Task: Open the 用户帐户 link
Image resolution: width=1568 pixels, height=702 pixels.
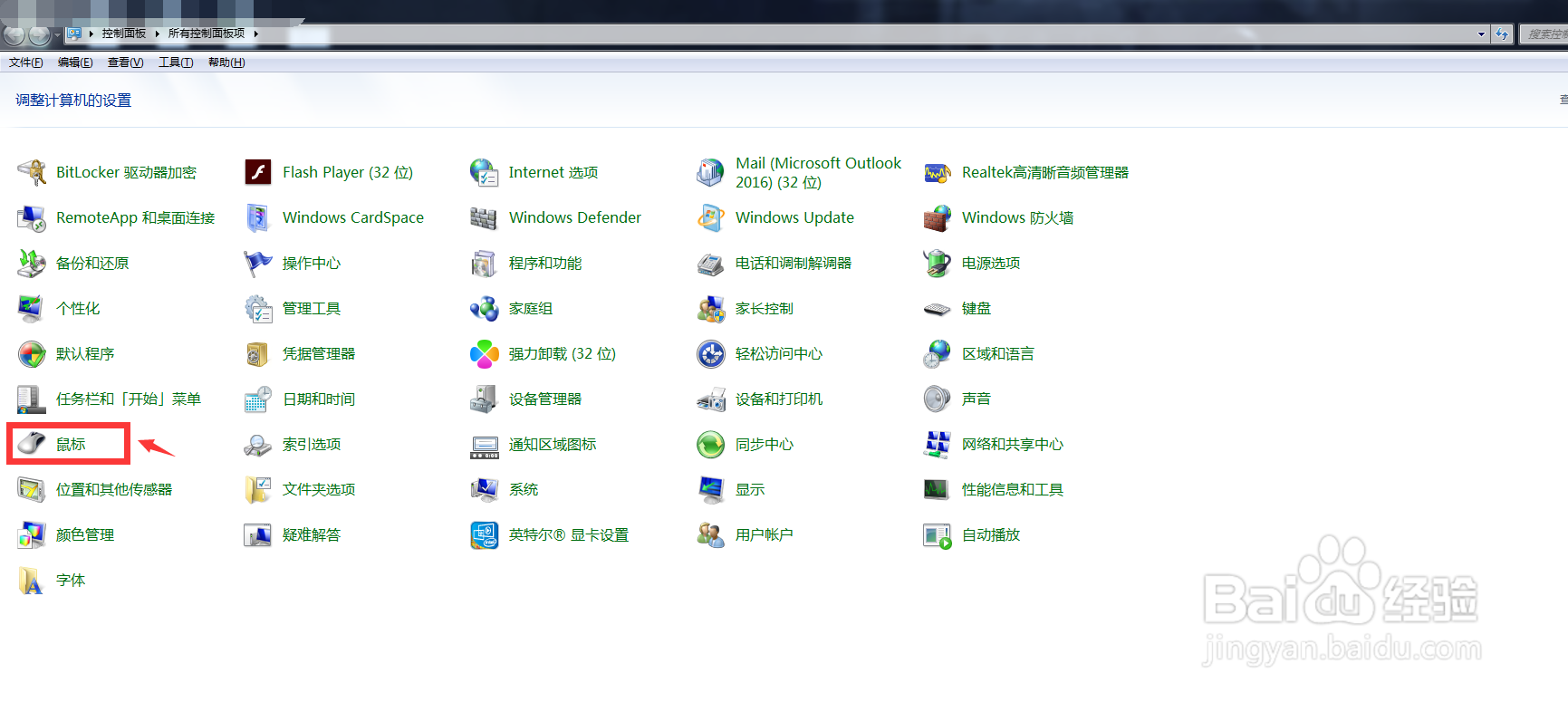Action: coord(765,534)
